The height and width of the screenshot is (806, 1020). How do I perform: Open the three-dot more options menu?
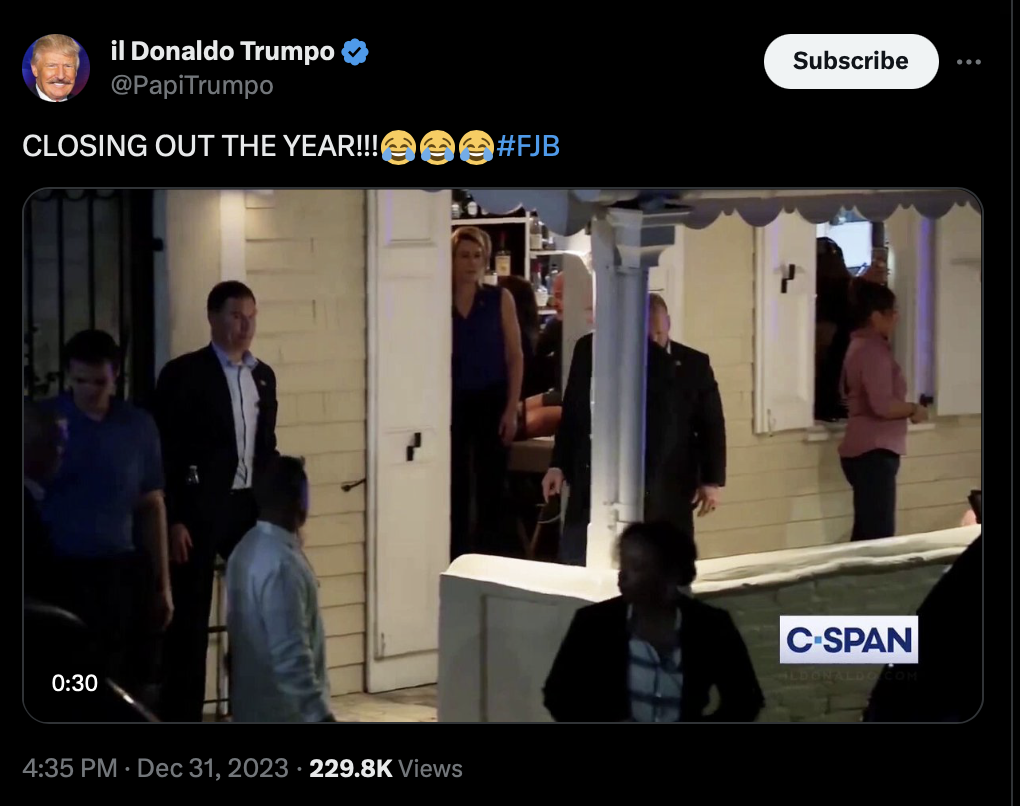(969, 62)
